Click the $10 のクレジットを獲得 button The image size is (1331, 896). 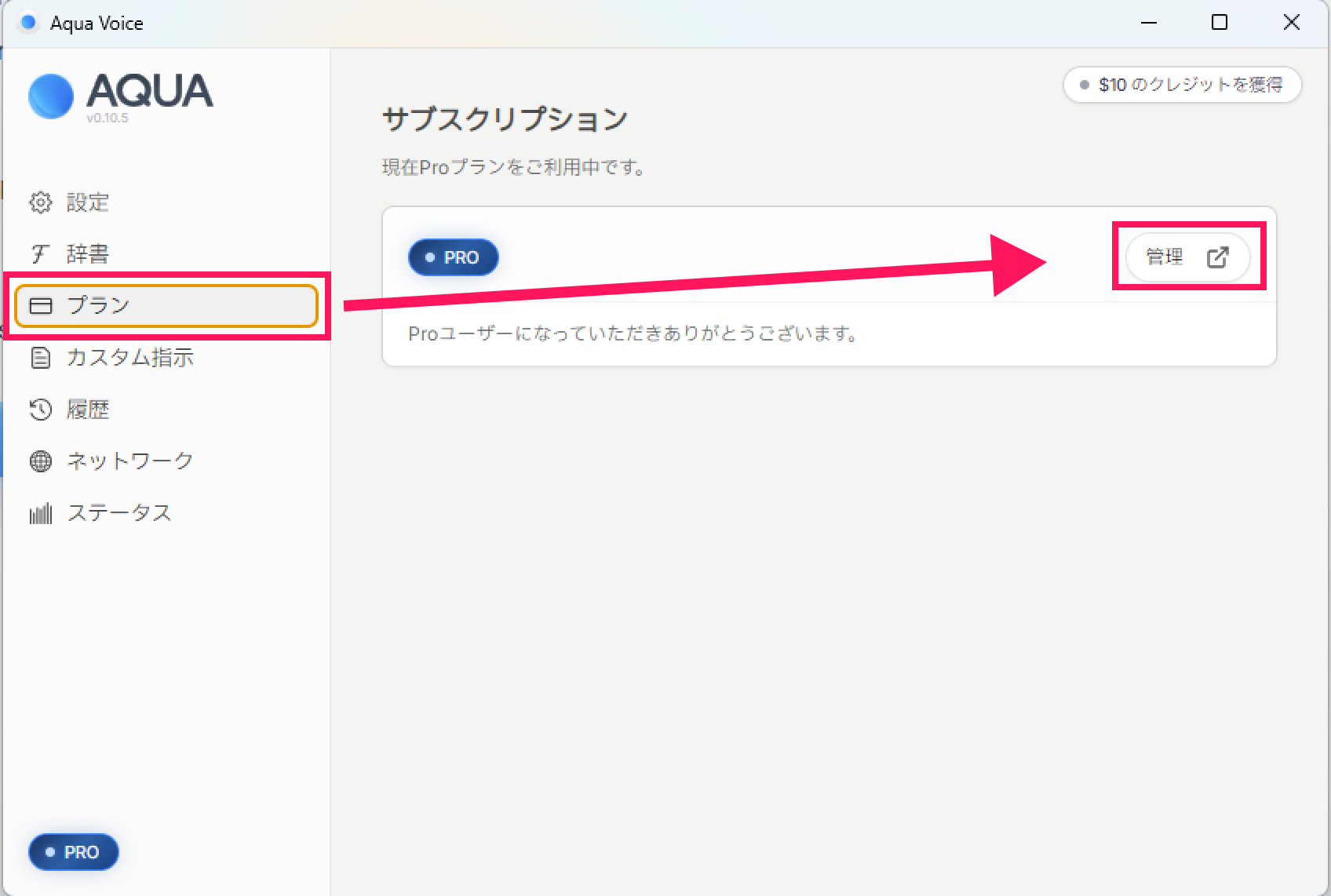tap(1182, 85)
